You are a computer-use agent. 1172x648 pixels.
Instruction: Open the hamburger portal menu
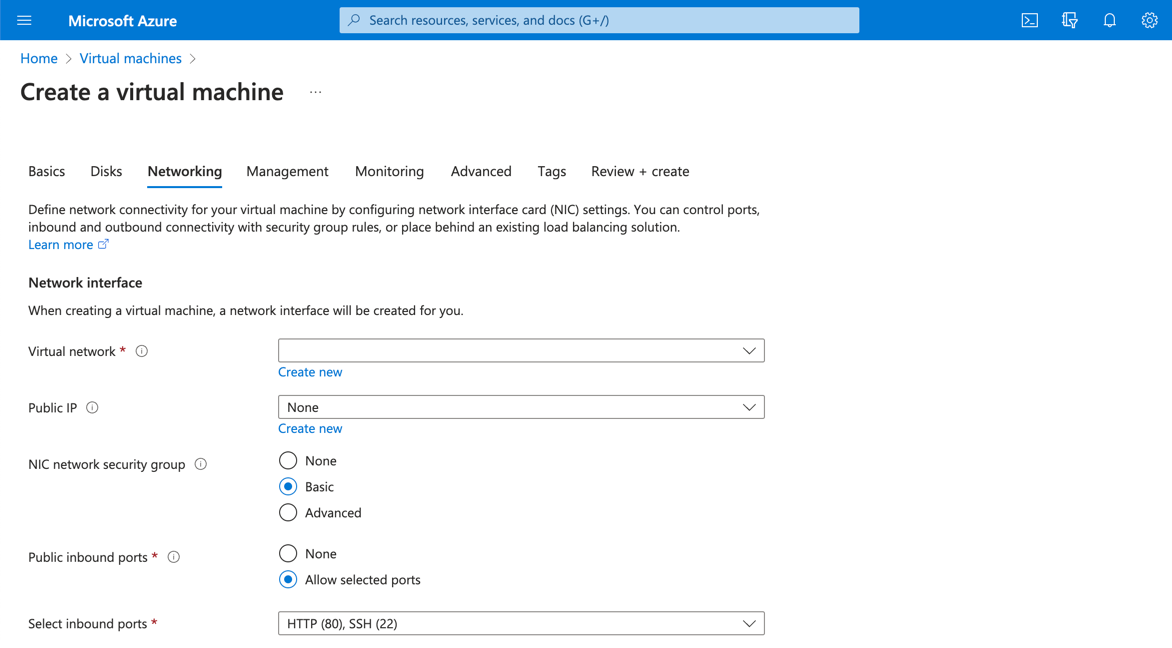click(x=24, y=20)
